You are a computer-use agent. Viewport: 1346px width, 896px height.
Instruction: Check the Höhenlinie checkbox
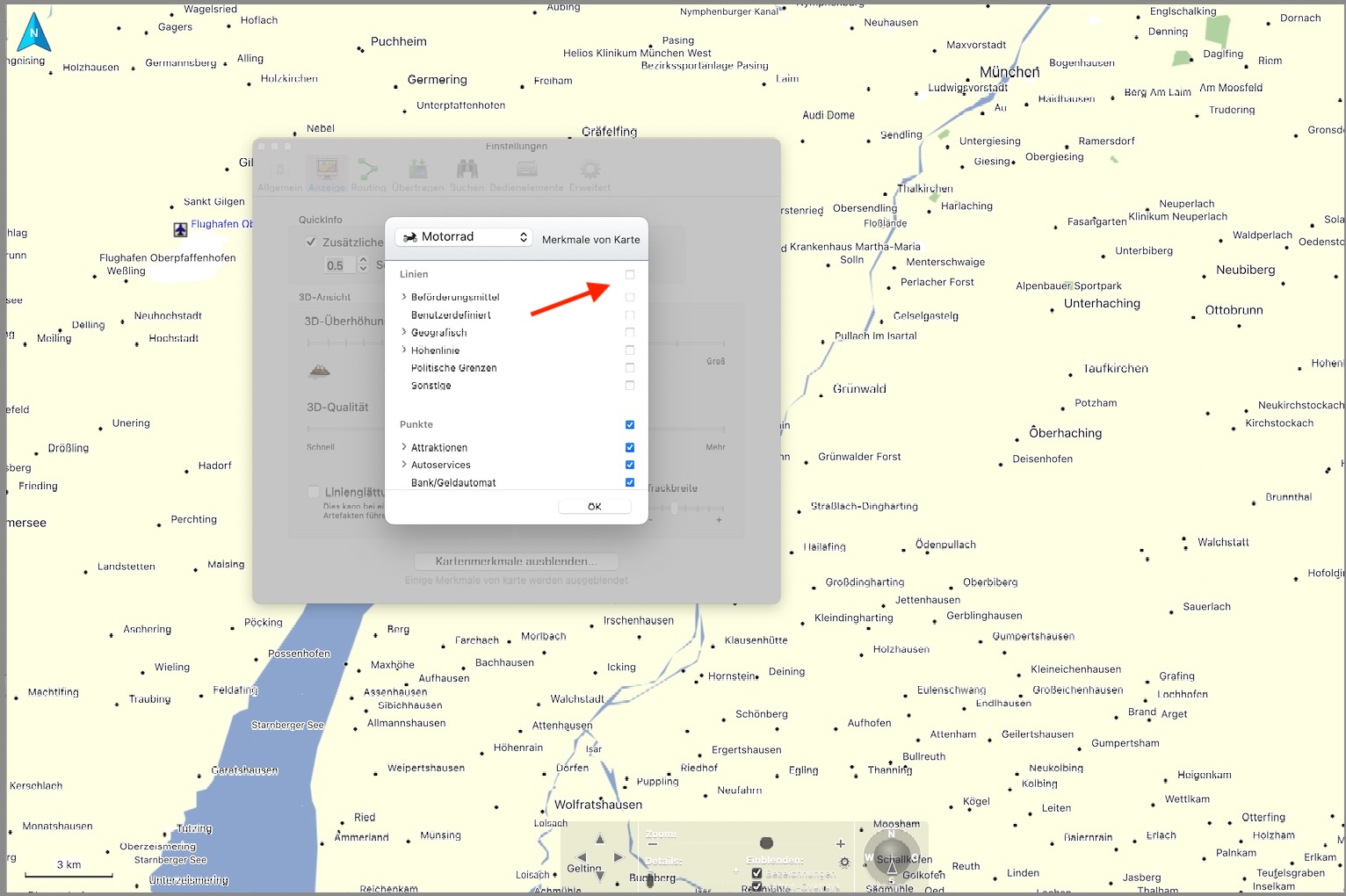[630, 350]
